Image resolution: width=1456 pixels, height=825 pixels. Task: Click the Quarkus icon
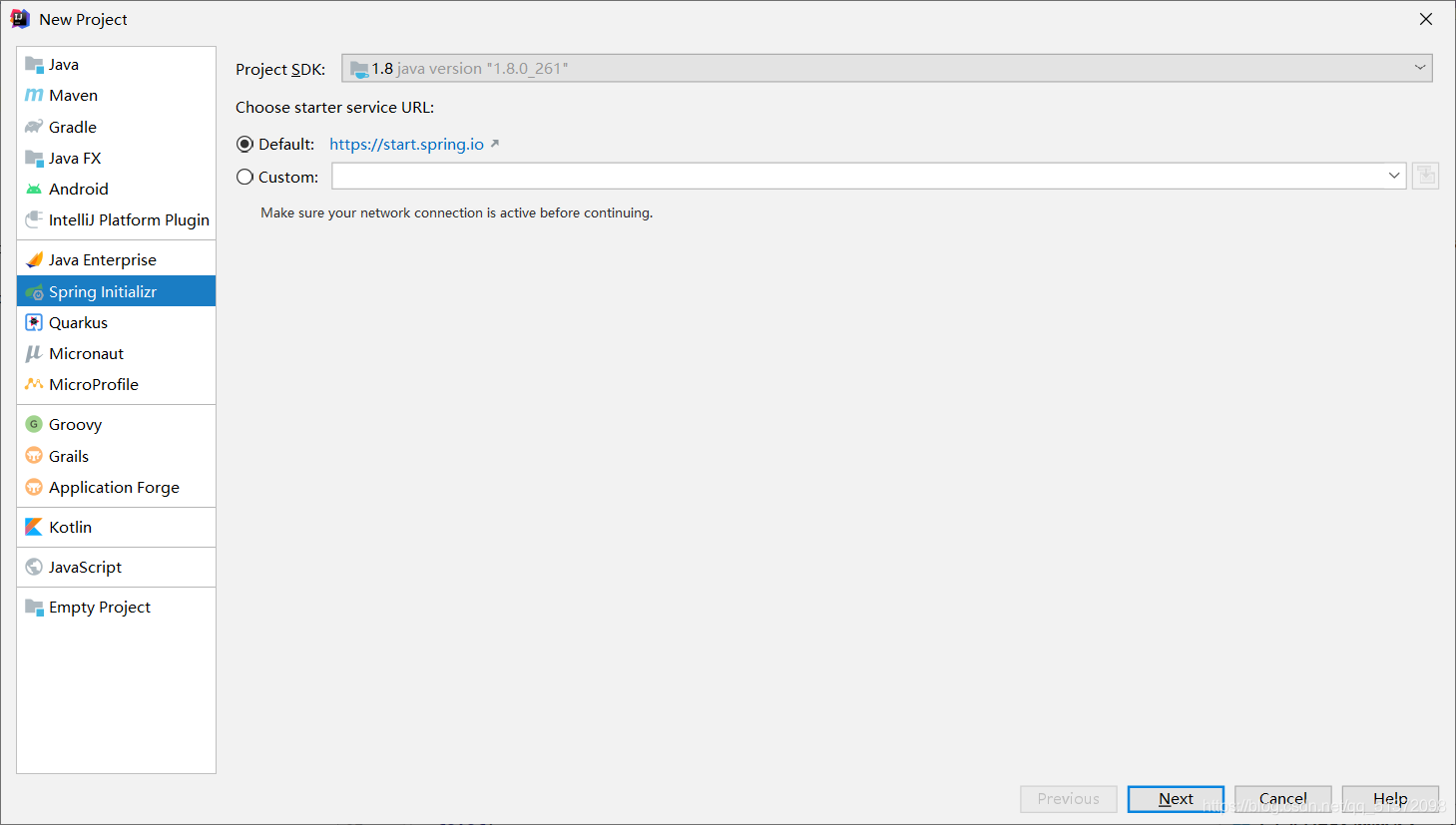pyautogui.click(x=34, y=322)
